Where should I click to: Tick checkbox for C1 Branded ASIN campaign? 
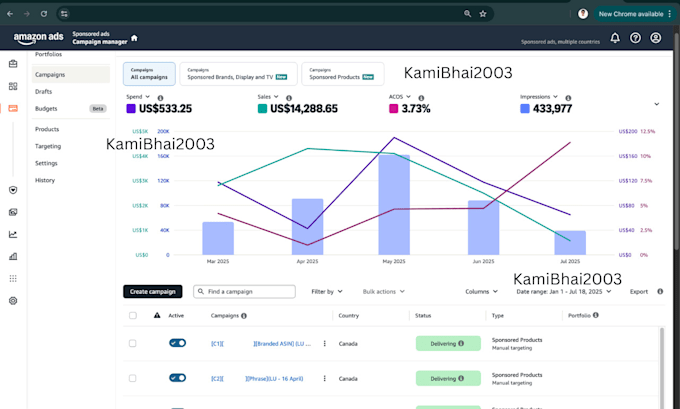pyautogui.click(x=133, y=343)
